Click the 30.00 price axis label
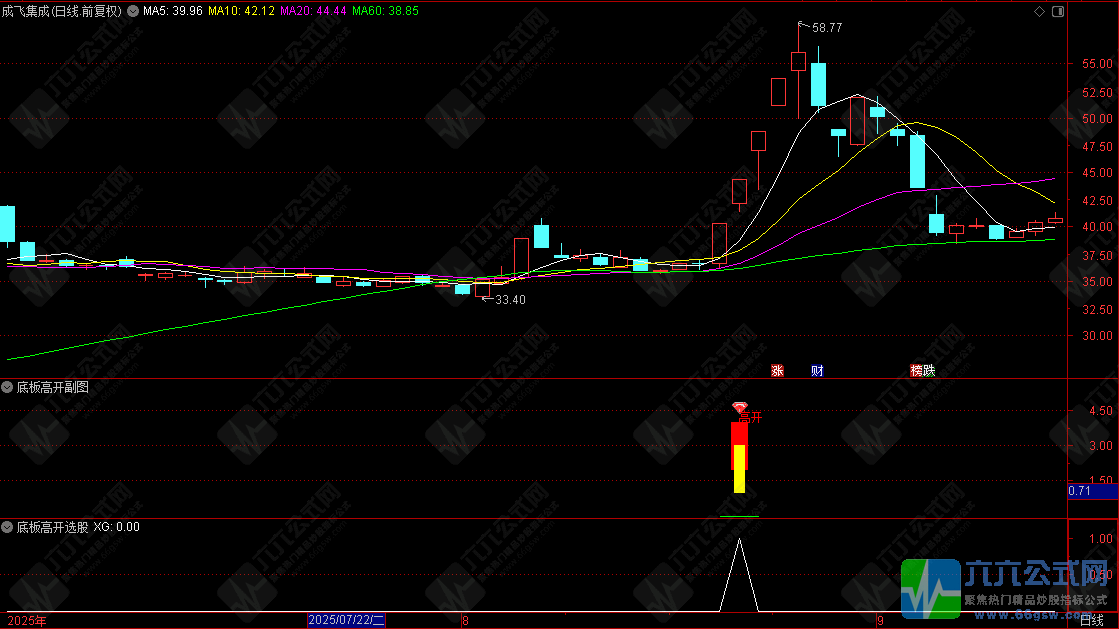This screenshot has height=629, width=1119. [x=1098, y=336]
